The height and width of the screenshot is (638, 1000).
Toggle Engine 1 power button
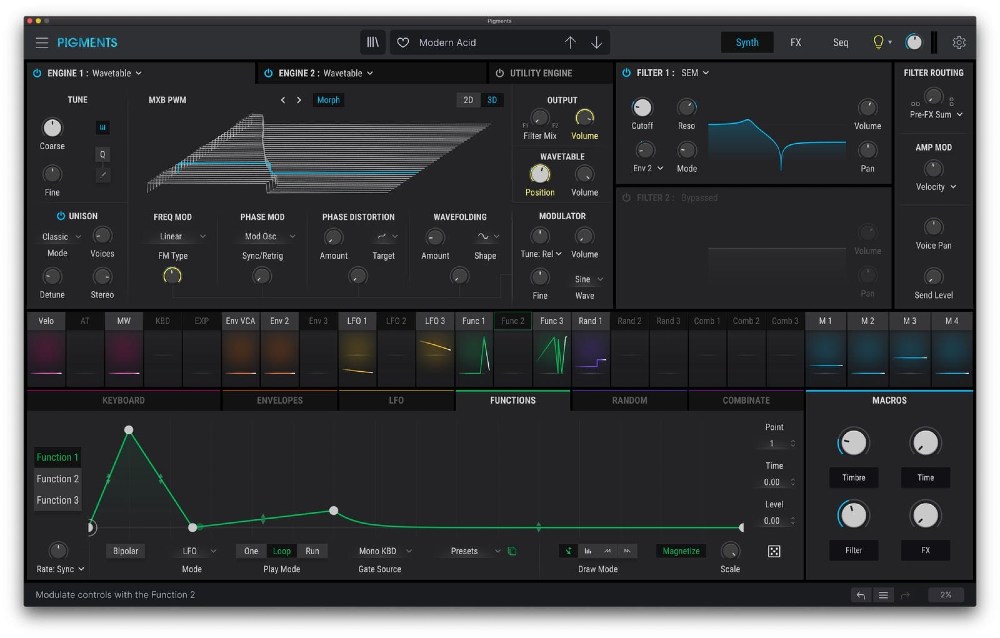pyautogui.click(x=37, y=73)
